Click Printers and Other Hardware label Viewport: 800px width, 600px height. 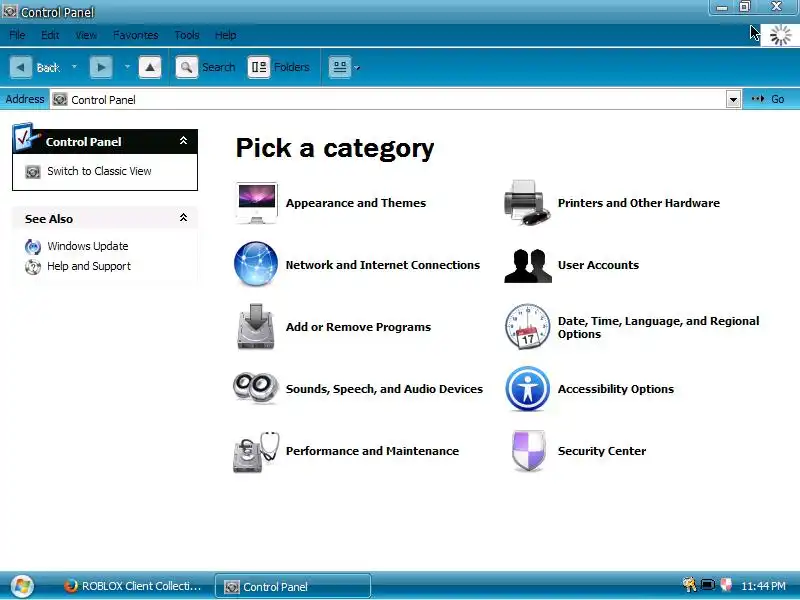click(639, 203)
